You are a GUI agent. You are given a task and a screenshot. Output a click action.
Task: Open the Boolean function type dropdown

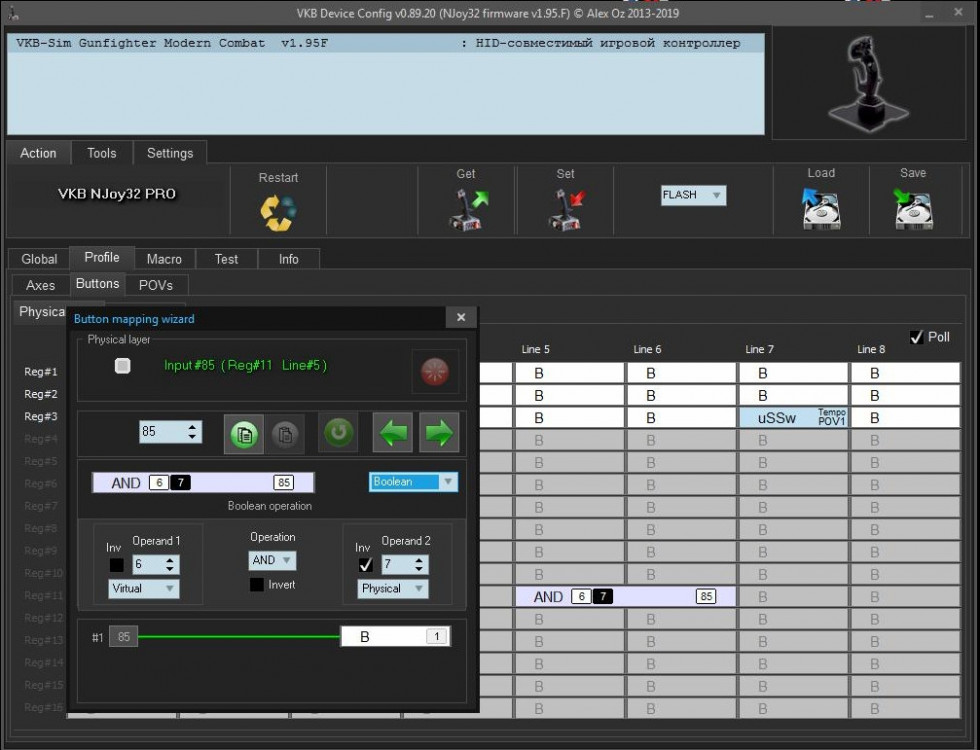pos(413,482)
